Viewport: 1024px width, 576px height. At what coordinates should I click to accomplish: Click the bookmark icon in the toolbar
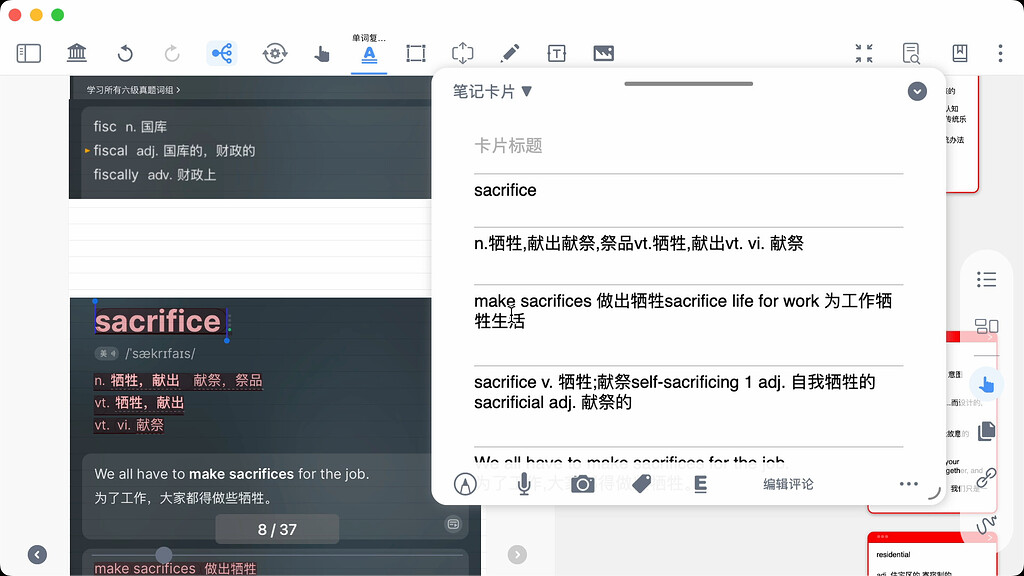959,53
